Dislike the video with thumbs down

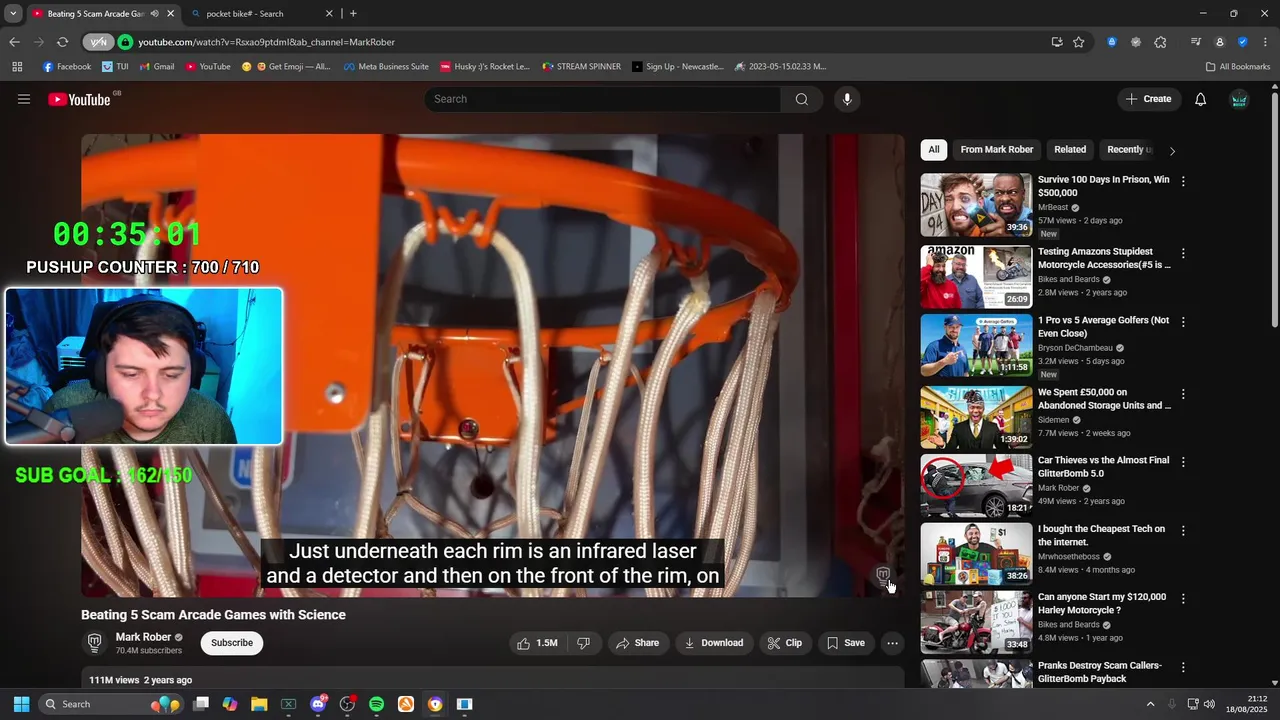click(584, 643)
